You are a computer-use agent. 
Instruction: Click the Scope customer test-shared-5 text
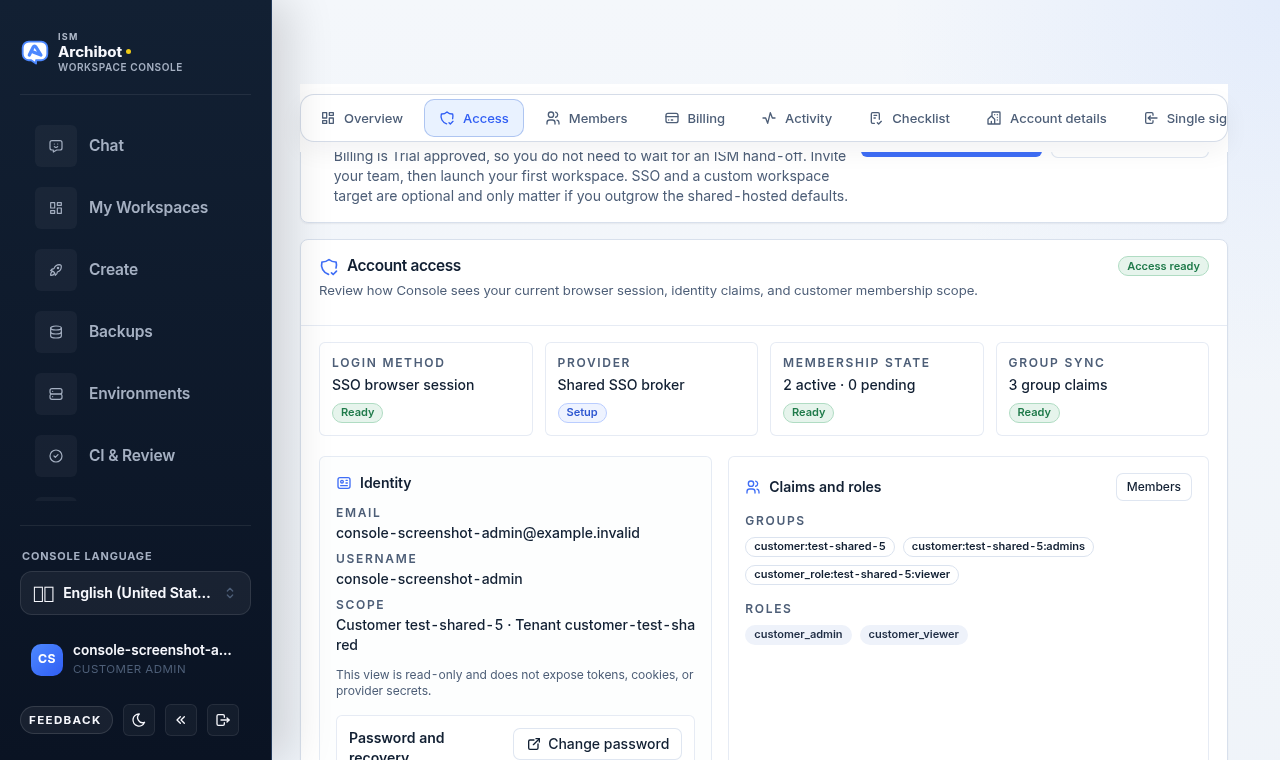pyautogui.click(x=515, y=635)
